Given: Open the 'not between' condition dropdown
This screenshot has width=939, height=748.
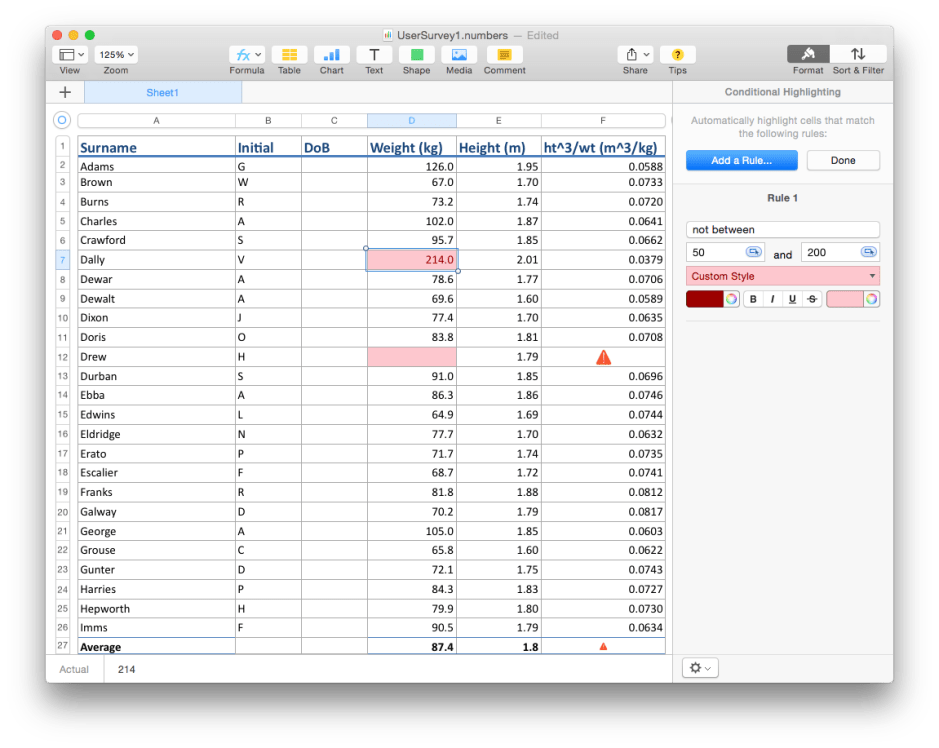Looking at the screenshot, I should [x=782, y=229].
